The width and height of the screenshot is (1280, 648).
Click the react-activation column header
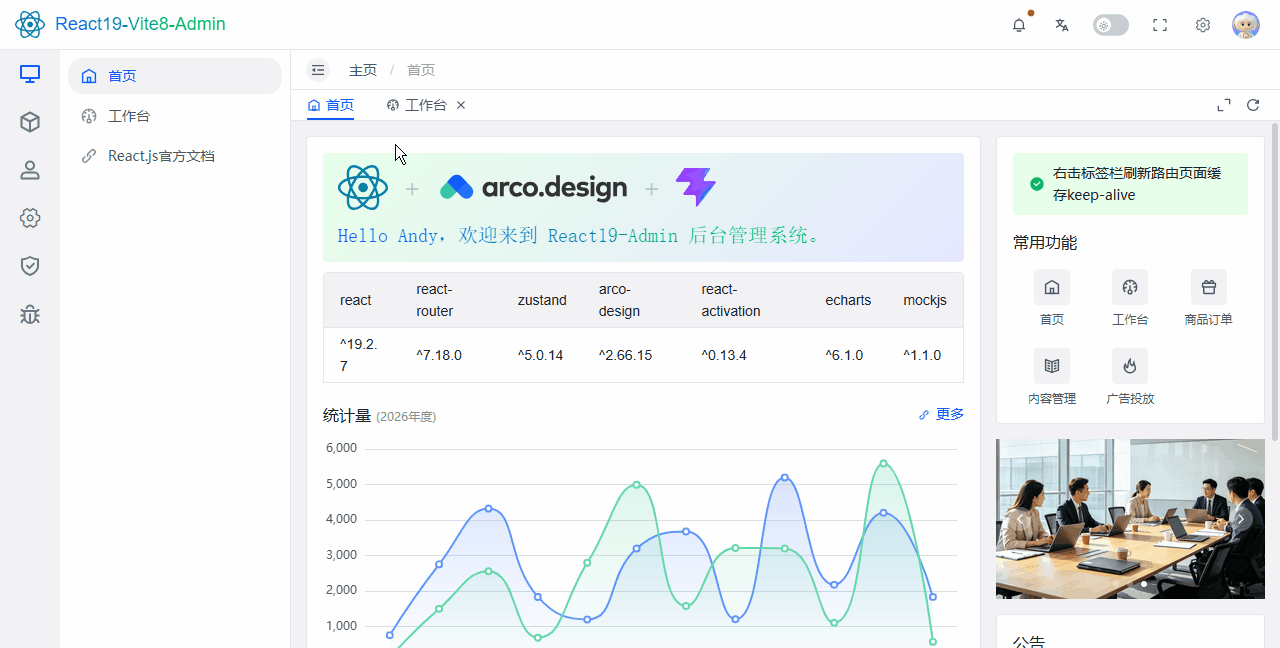pos(747,300)
